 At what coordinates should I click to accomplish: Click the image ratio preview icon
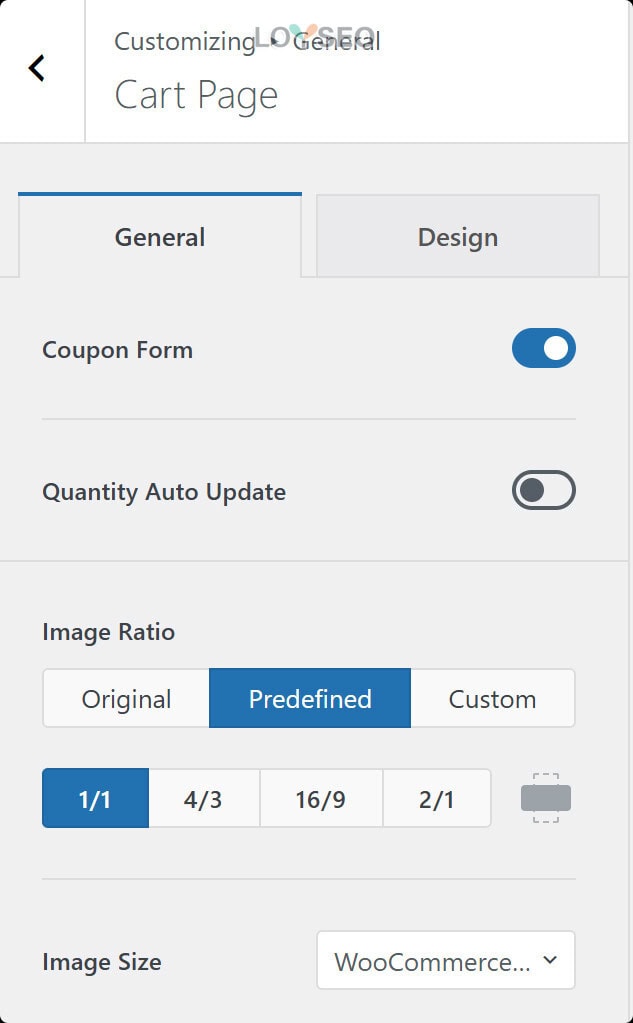pos(545,797)
